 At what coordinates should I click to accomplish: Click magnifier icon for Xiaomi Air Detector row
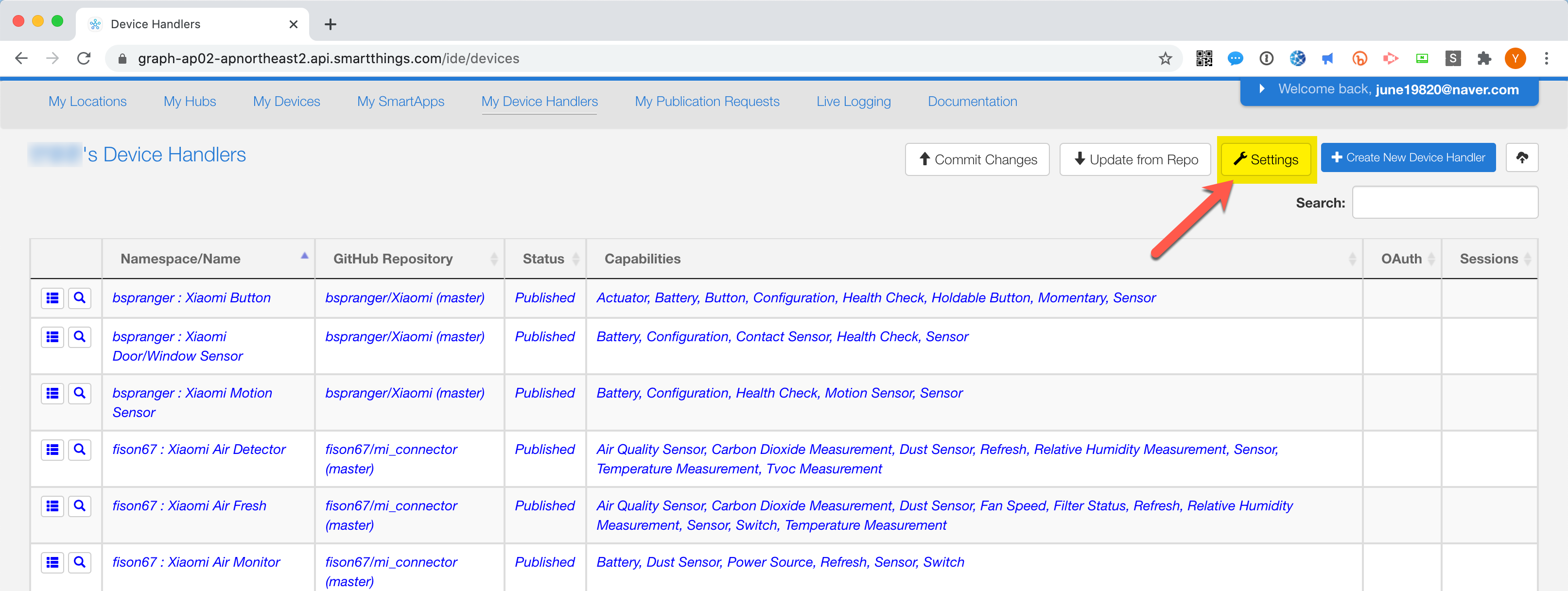[79, 450]
